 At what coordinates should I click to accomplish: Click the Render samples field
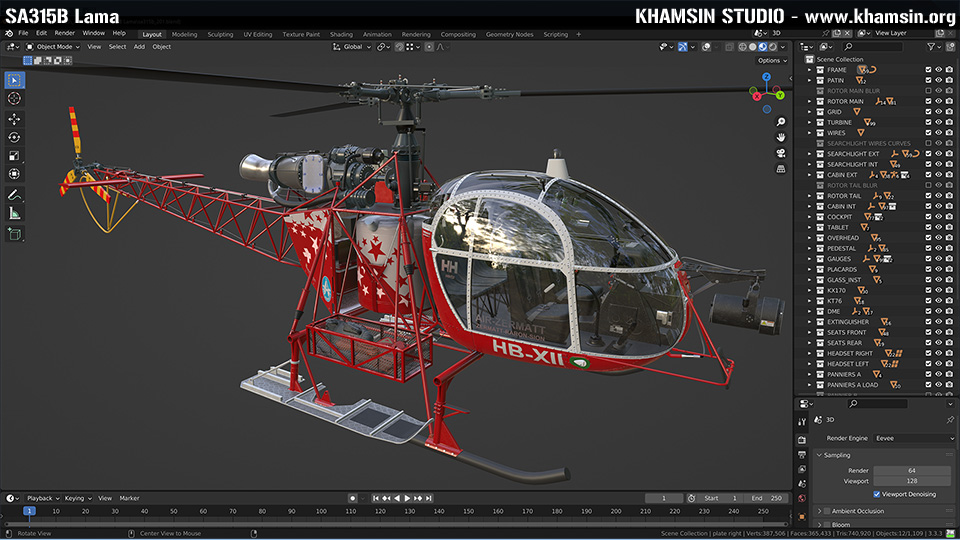912,470
